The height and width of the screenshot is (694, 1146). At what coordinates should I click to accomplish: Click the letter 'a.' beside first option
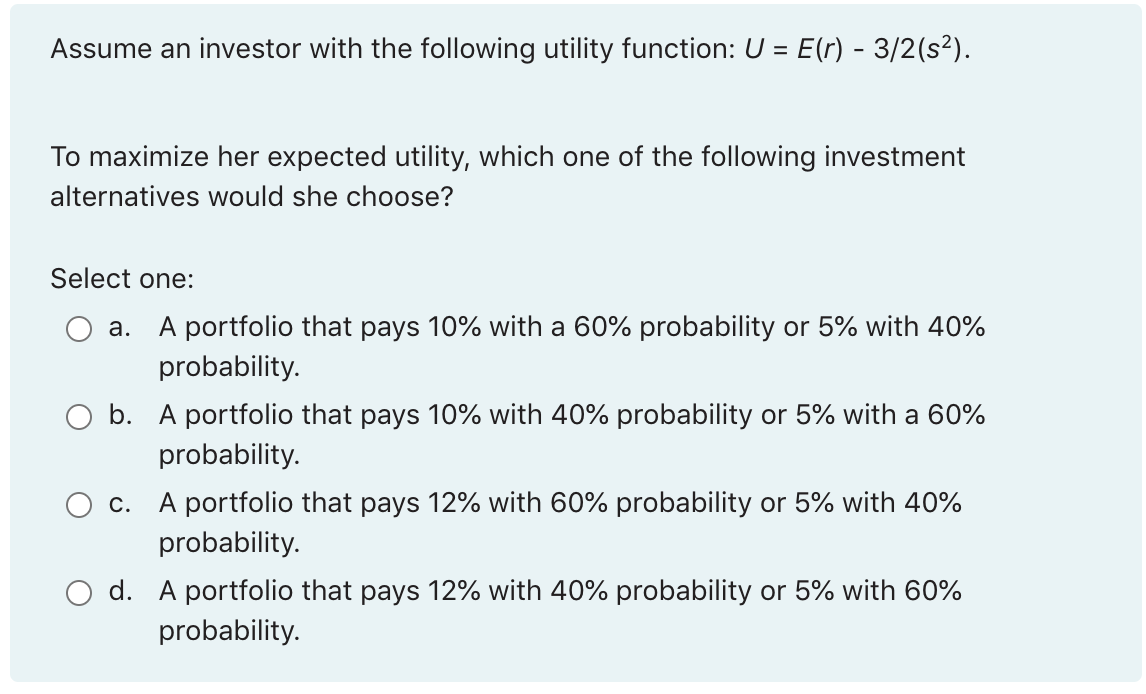click(118, 327)
